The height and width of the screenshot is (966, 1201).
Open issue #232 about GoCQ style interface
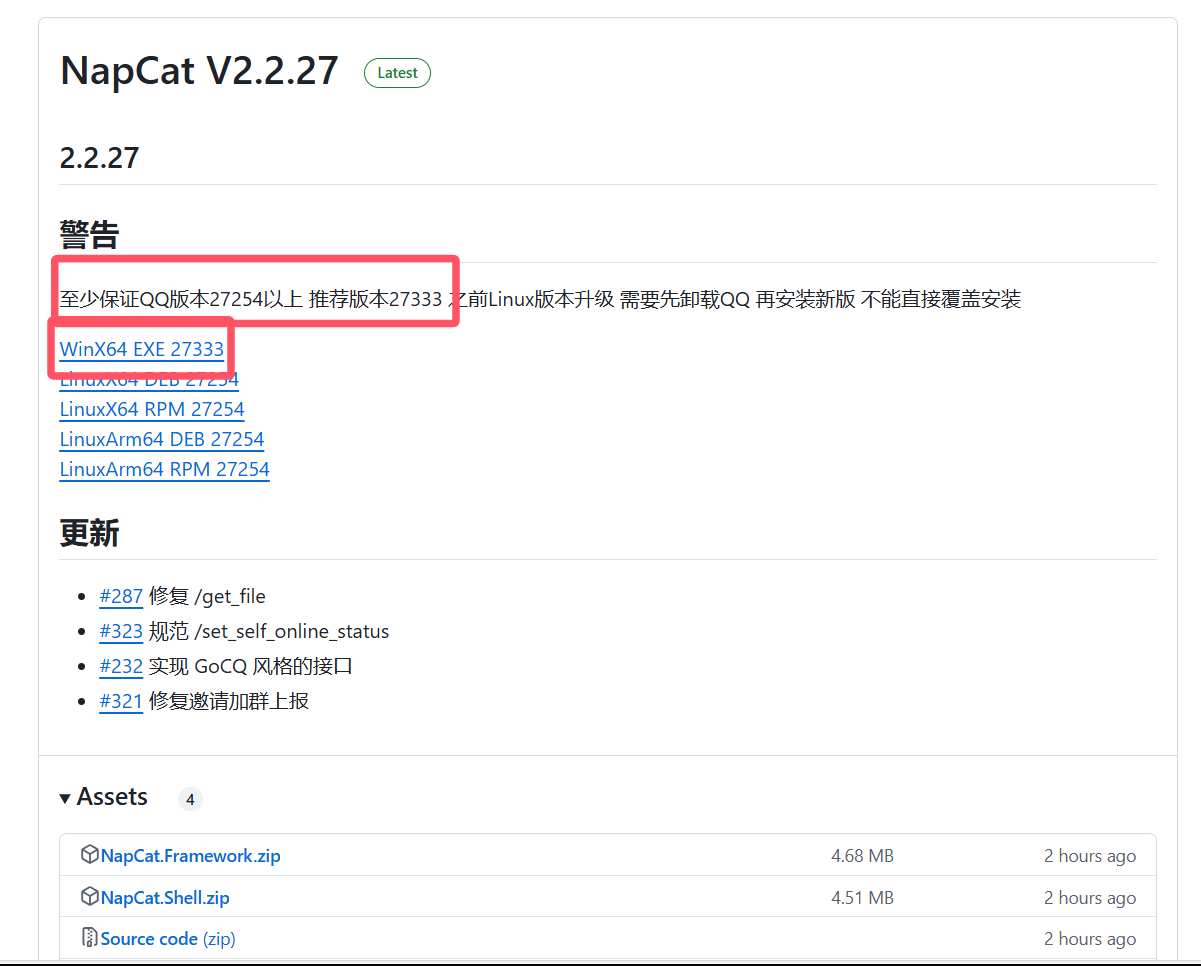[x=121, y=666]
